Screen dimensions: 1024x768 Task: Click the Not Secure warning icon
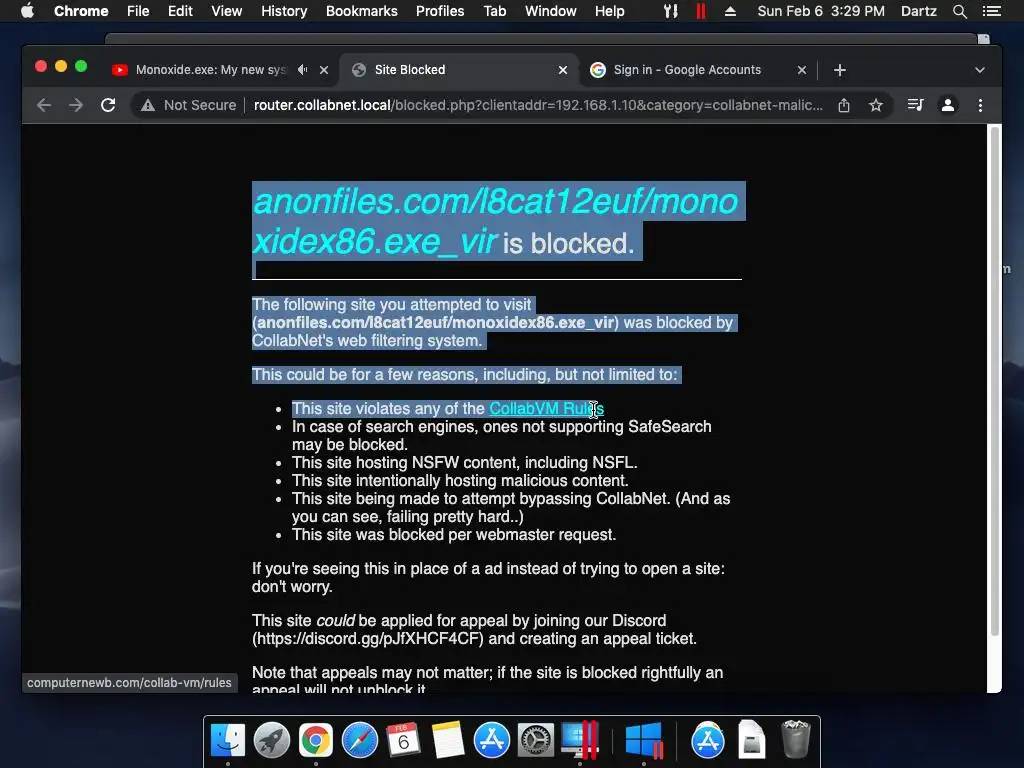[x=148, y=105]
